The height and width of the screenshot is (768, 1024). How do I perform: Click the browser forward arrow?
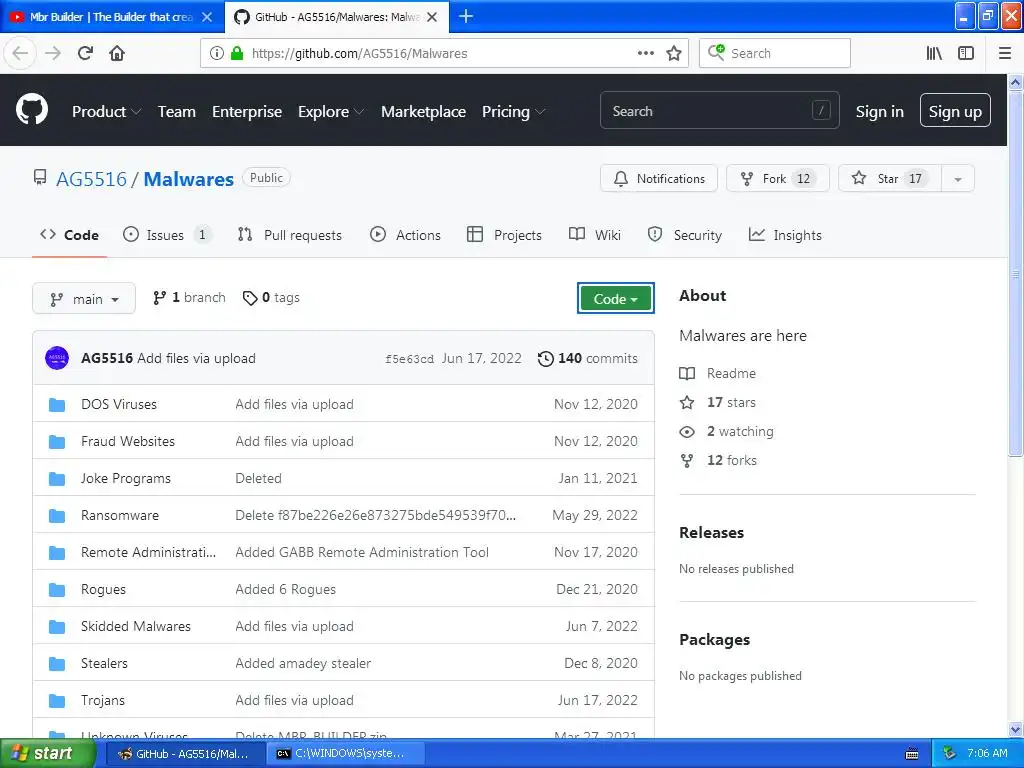pyautogui.click(x=53, y=53)
